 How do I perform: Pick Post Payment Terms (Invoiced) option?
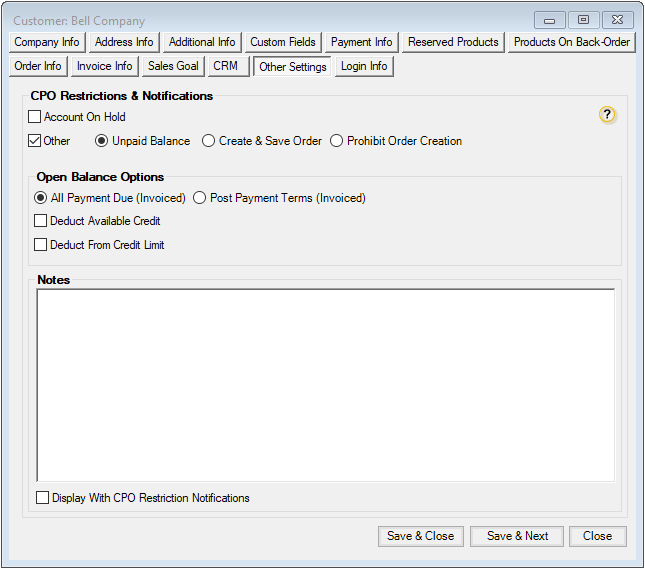tap(200, 198)
